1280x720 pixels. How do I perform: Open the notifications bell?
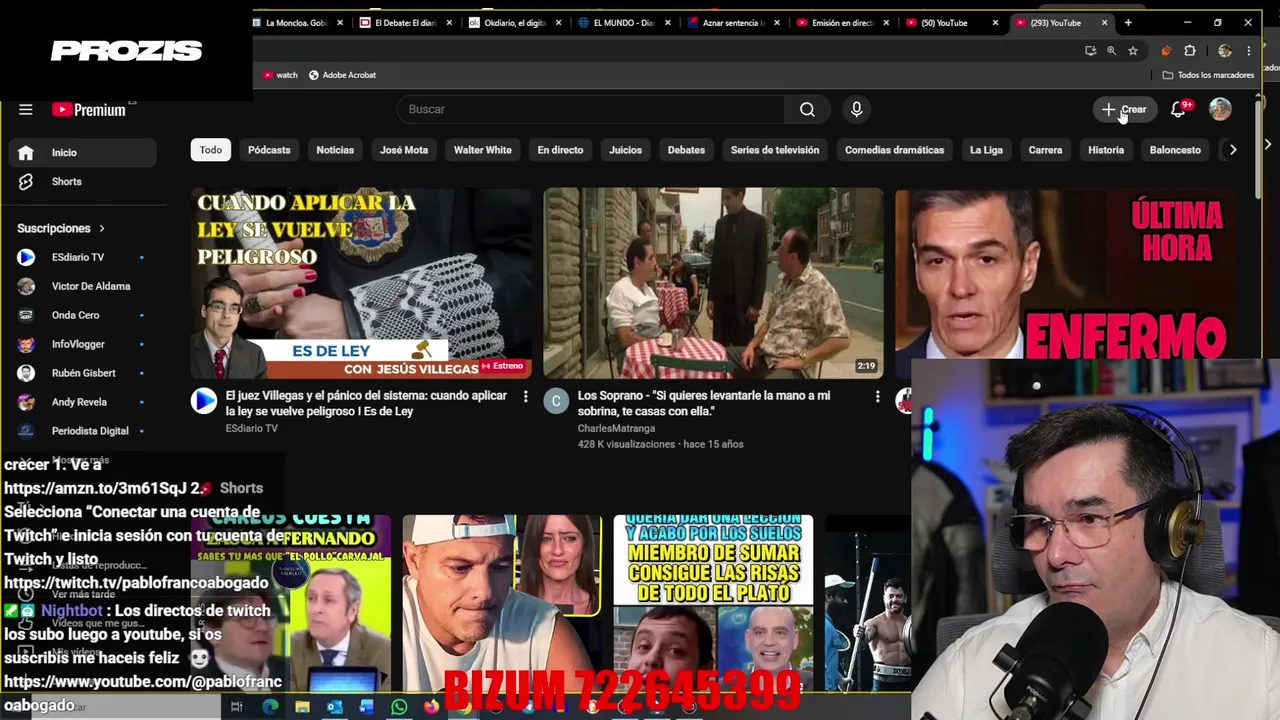pos(1179,109)
